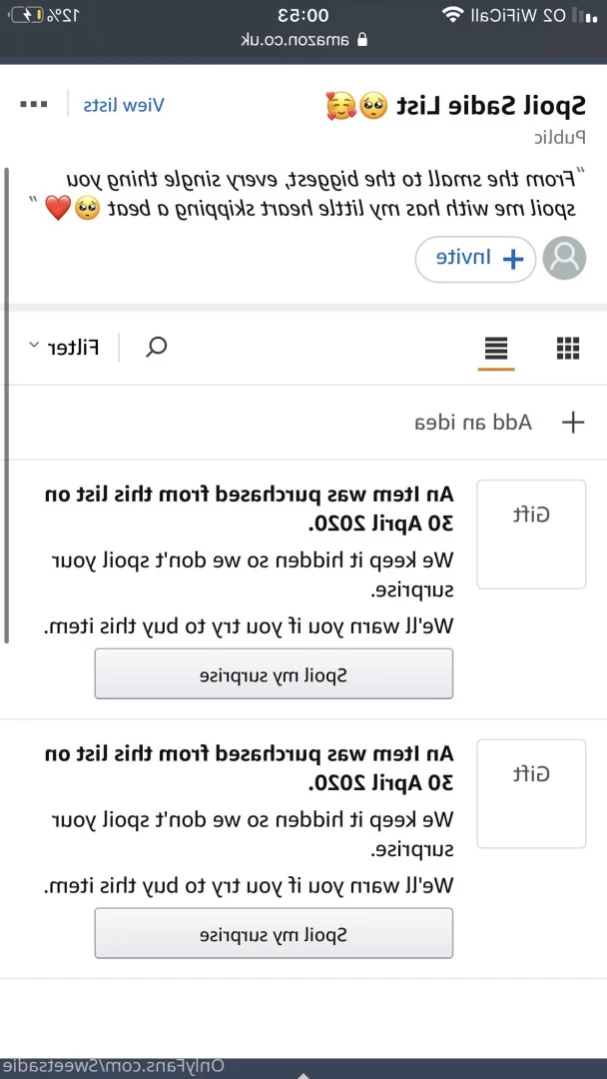Expand the Filter dropdown
The image size is (607, 1079).
(64, 348)
